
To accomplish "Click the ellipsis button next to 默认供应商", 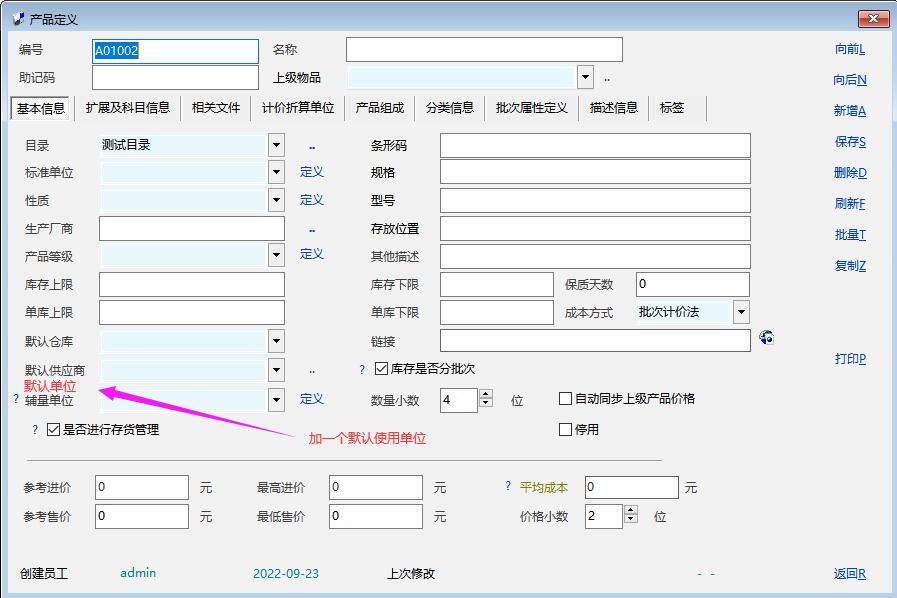I will point(312,371).
